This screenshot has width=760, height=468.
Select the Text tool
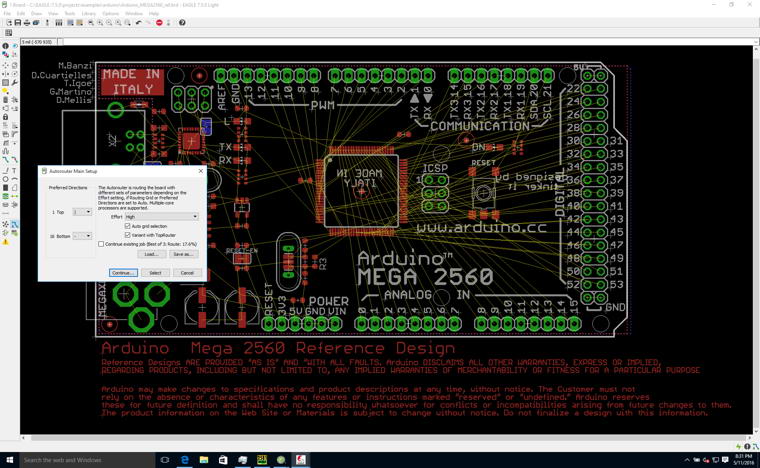[15, 171]
